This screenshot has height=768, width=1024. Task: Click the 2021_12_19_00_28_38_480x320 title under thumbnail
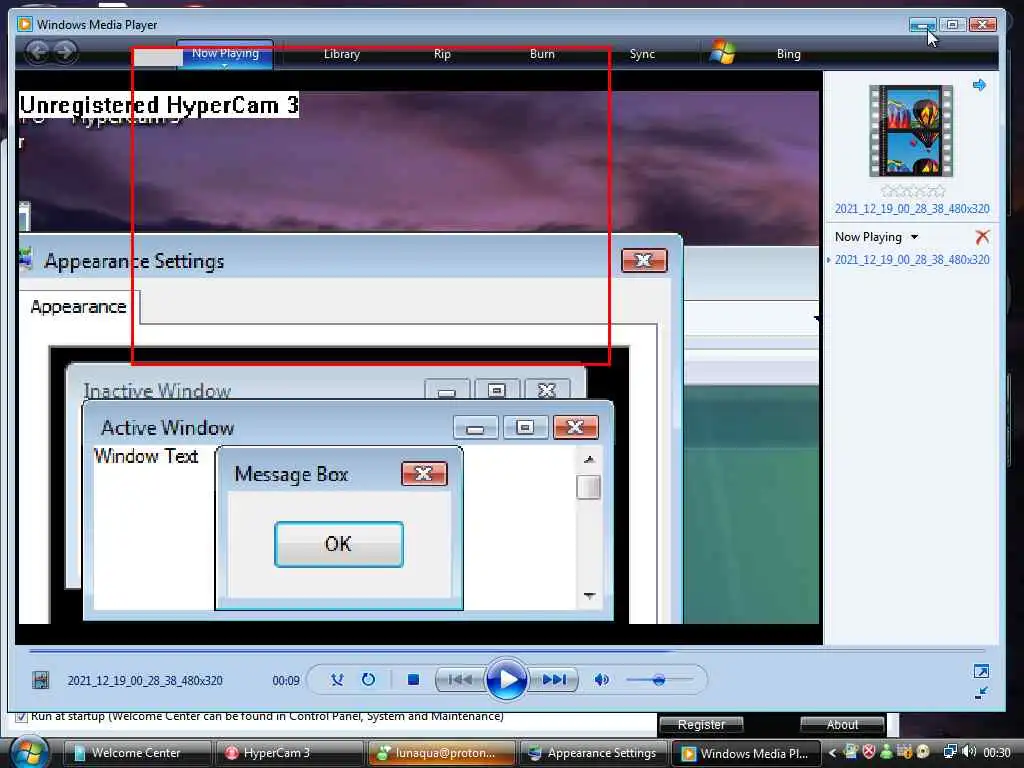pos(912,209)
